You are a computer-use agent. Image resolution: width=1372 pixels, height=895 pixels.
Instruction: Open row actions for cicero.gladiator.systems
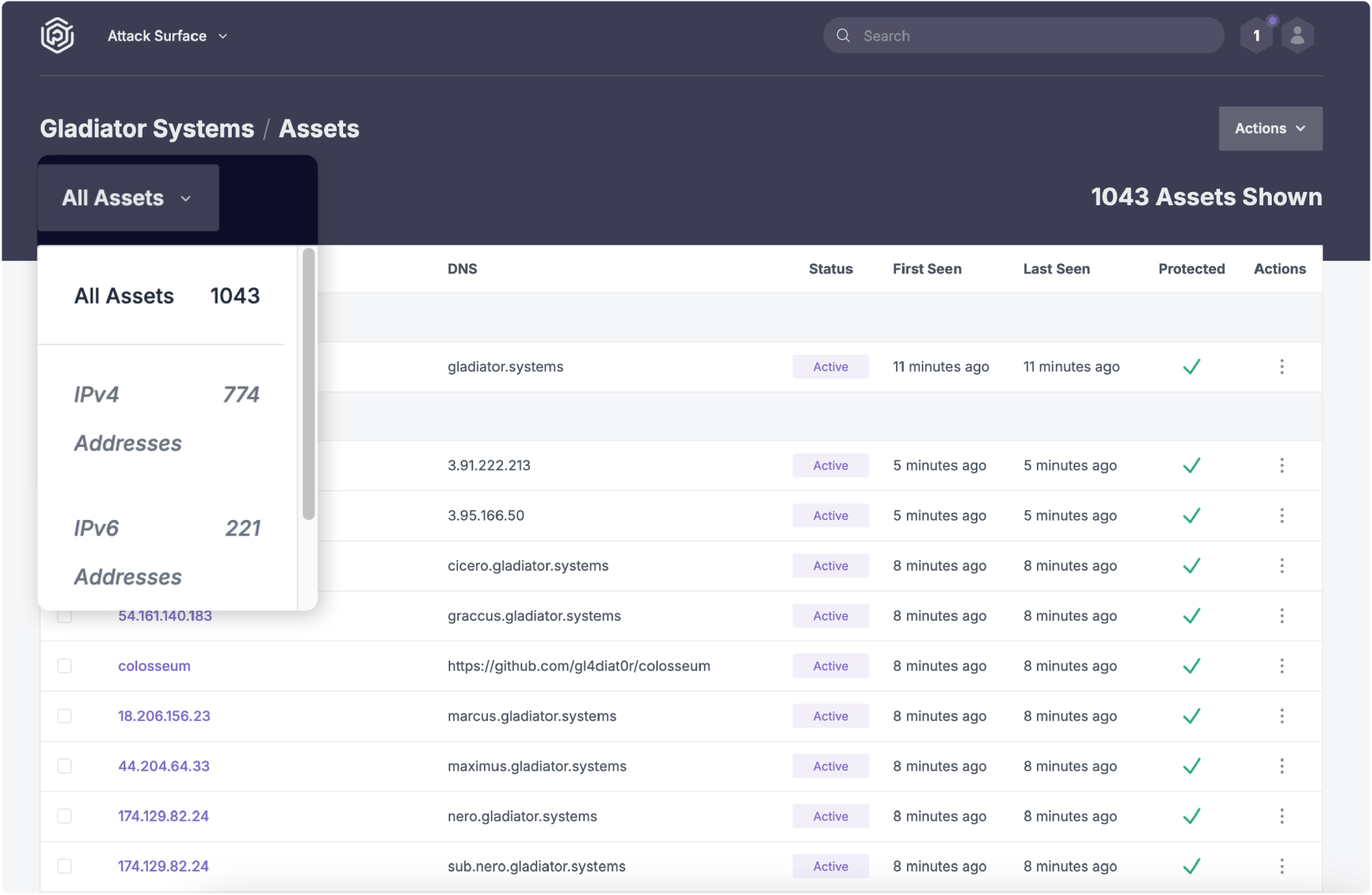(1282, 565)
